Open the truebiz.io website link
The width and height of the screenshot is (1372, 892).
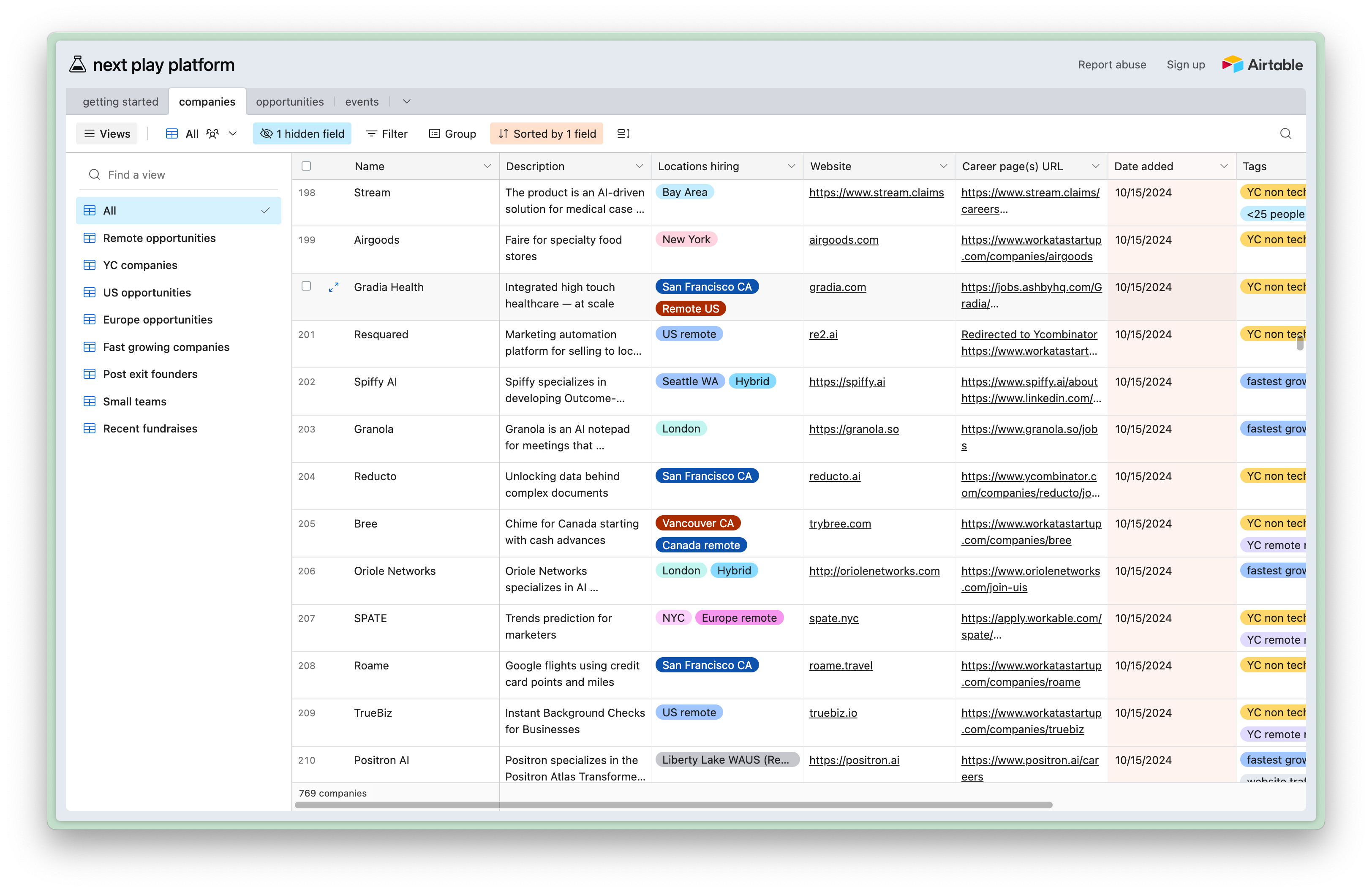833,713
